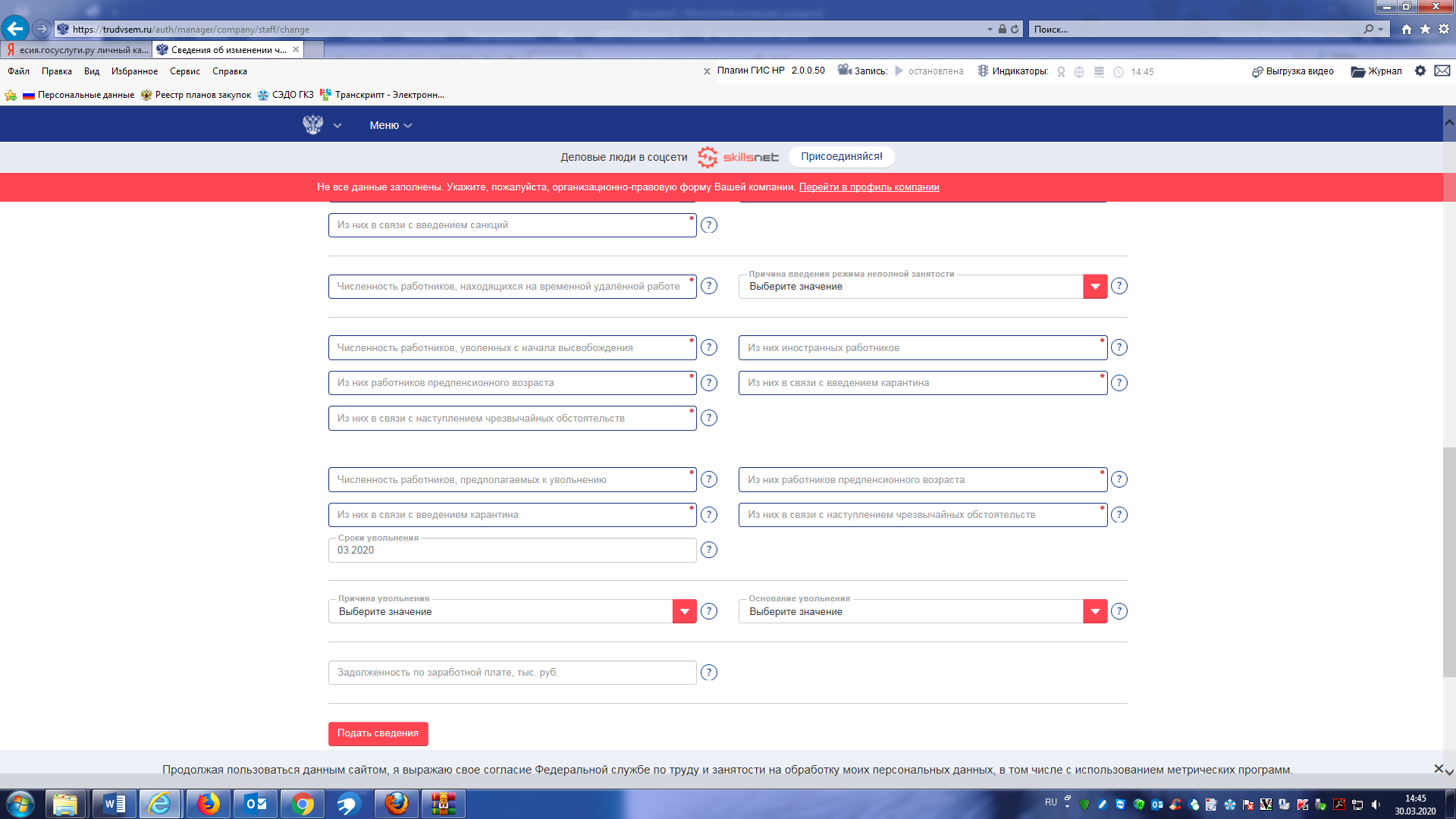
Task: Click the 'Присоединяйся!' button
Action: 841,157
